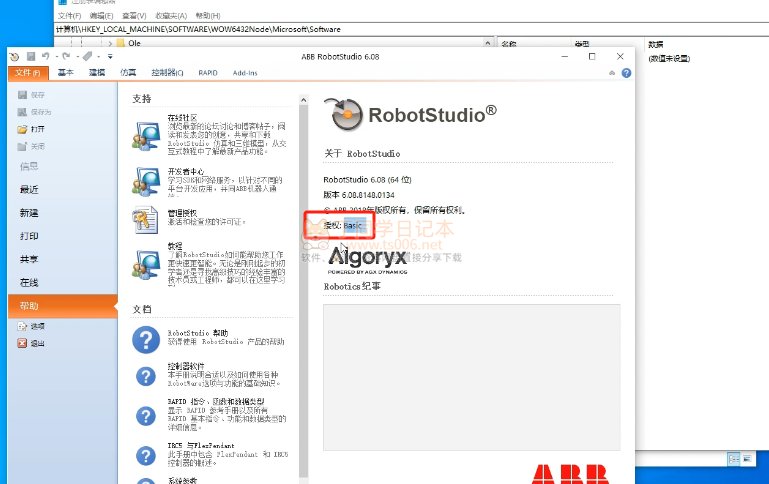The width and height of the screenshot is (769, 484).
Task: Click the RobotStudio app icon in title bar
Action: point(14,56)
